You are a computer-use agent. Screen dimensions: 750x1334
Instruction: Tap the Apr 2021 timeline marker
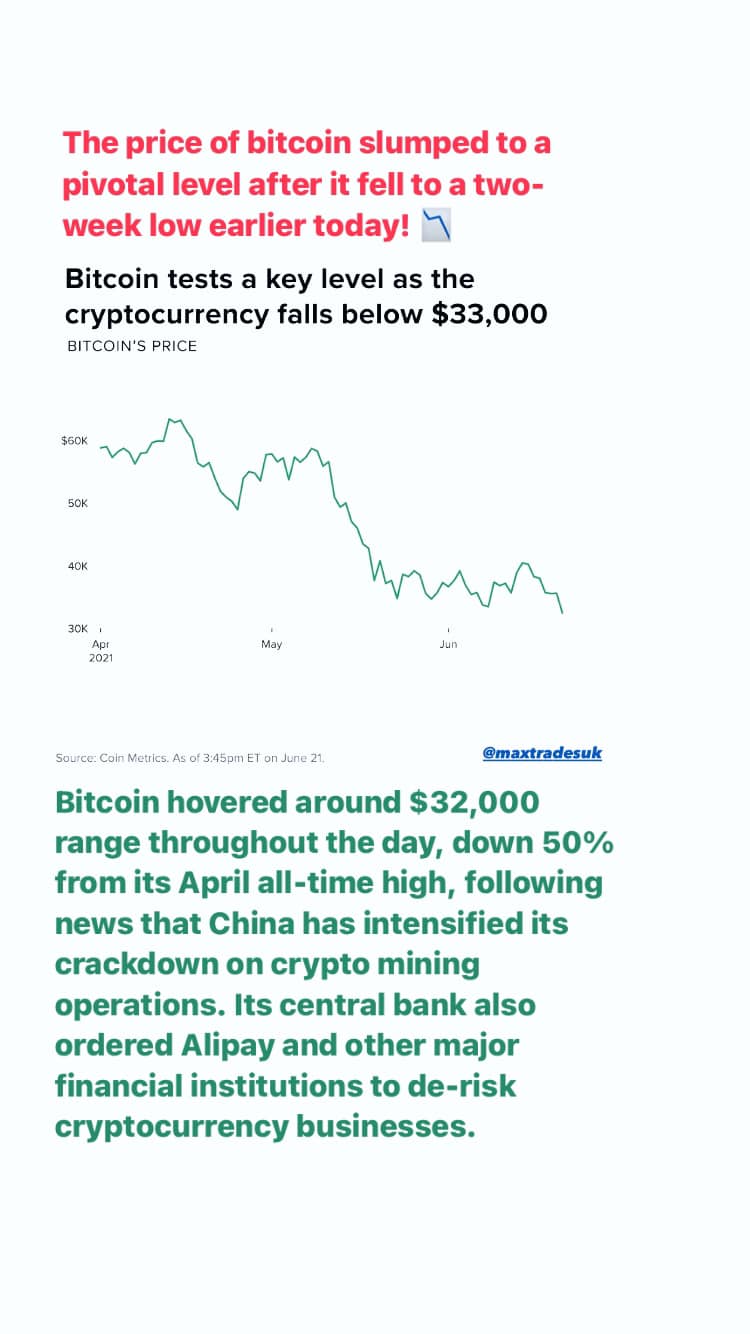101,651
